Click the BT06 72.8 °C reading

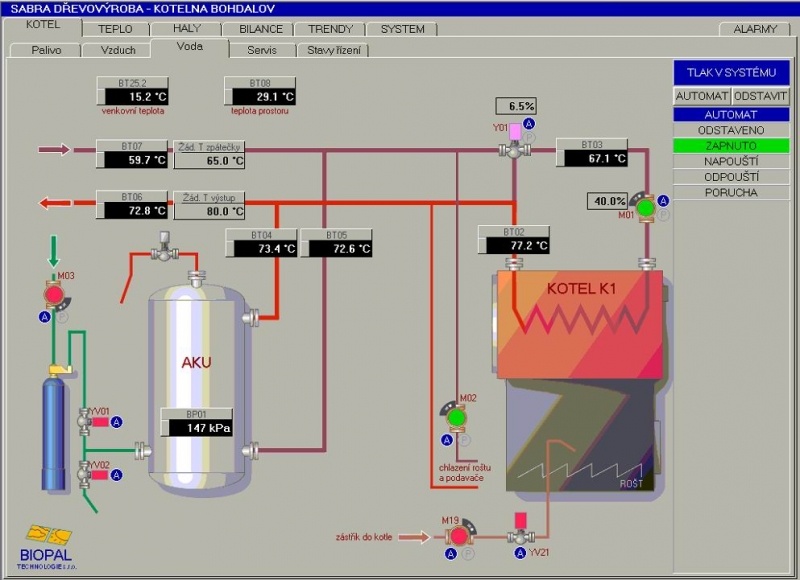[x=132, y=205]
